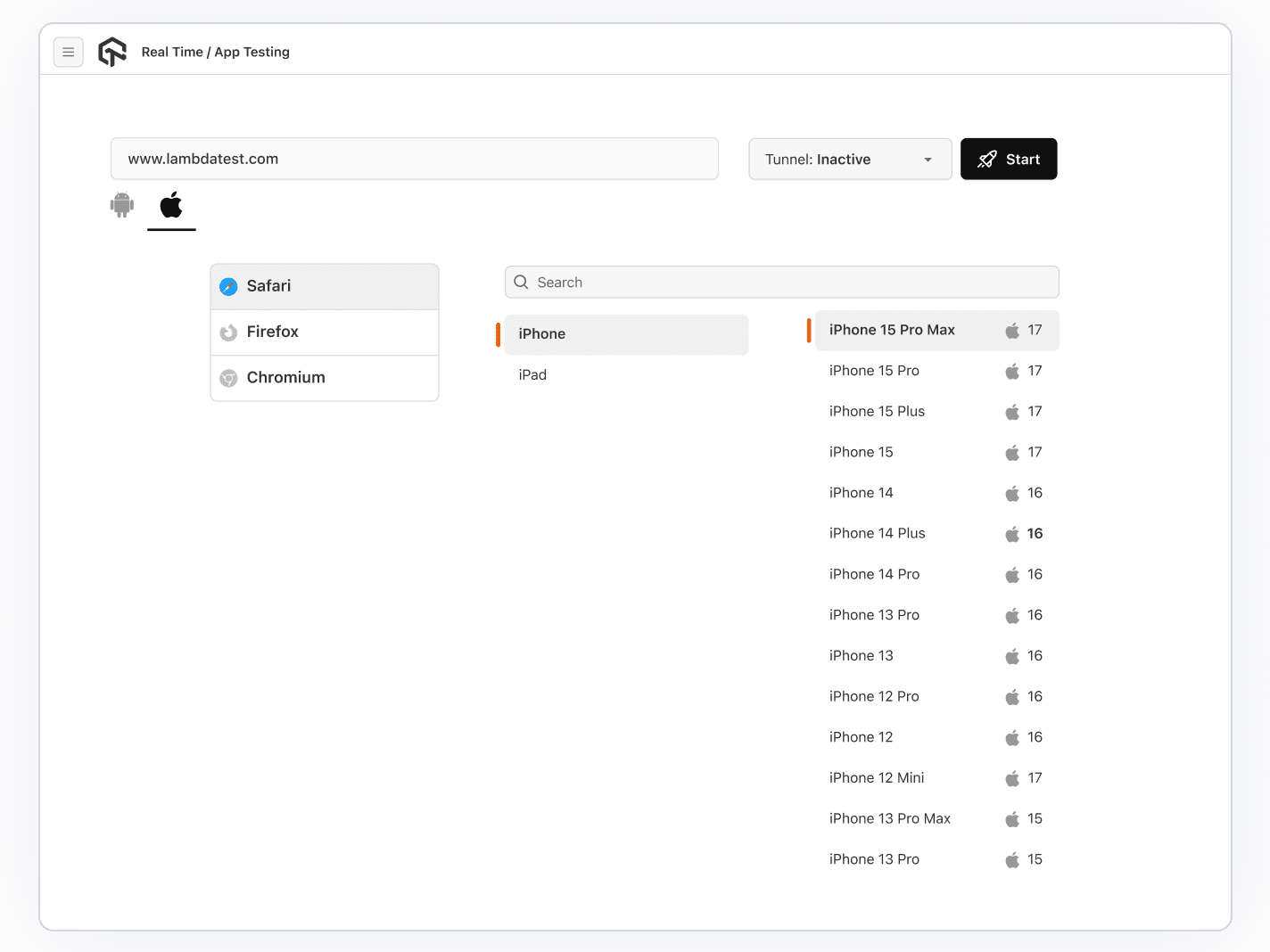1270x952 pixels.
Task: Select the Apple iOS platform tab
Action: pyautogui.click(x=171, y=206)
